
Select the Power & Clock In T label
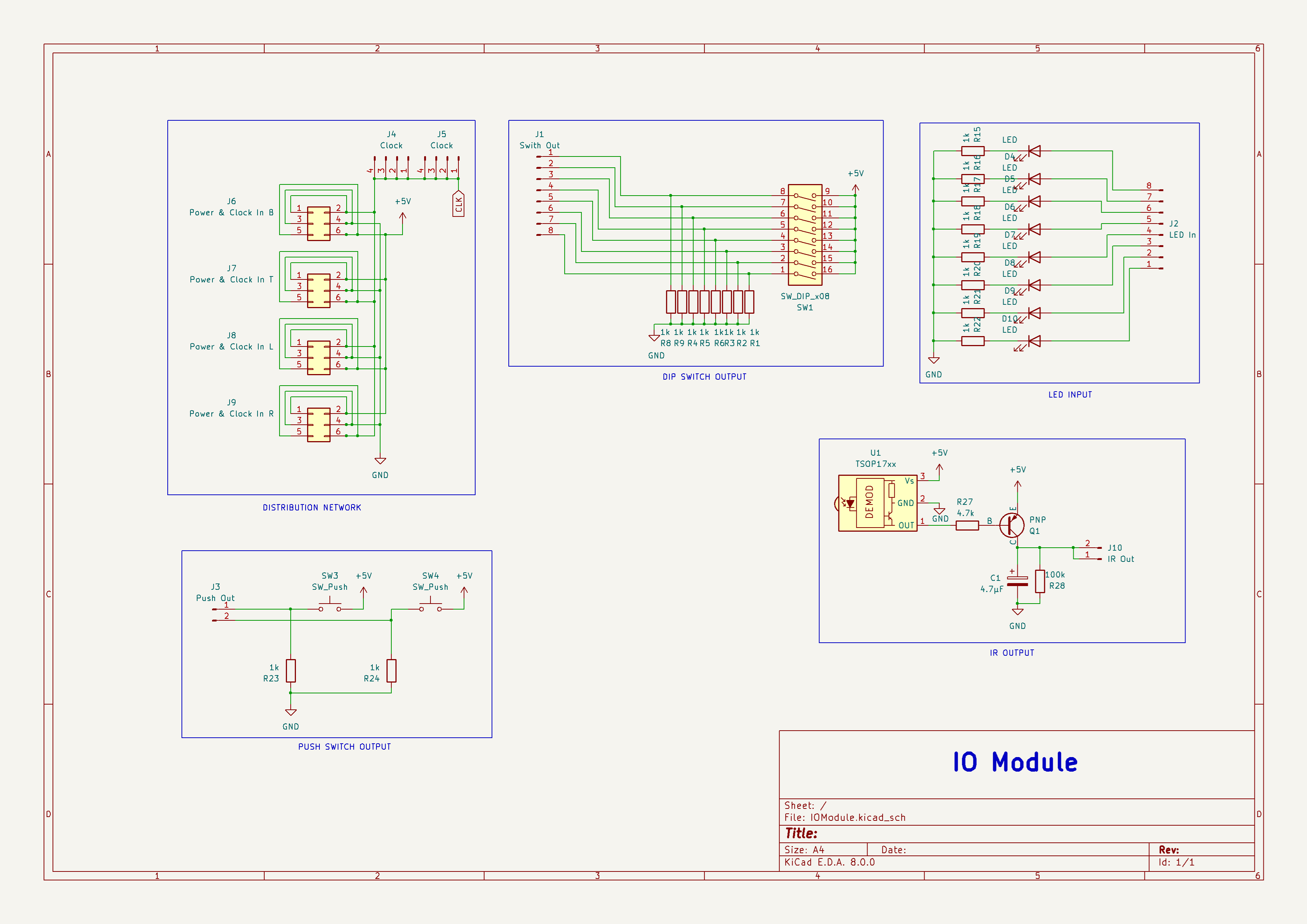pos(231,280)
